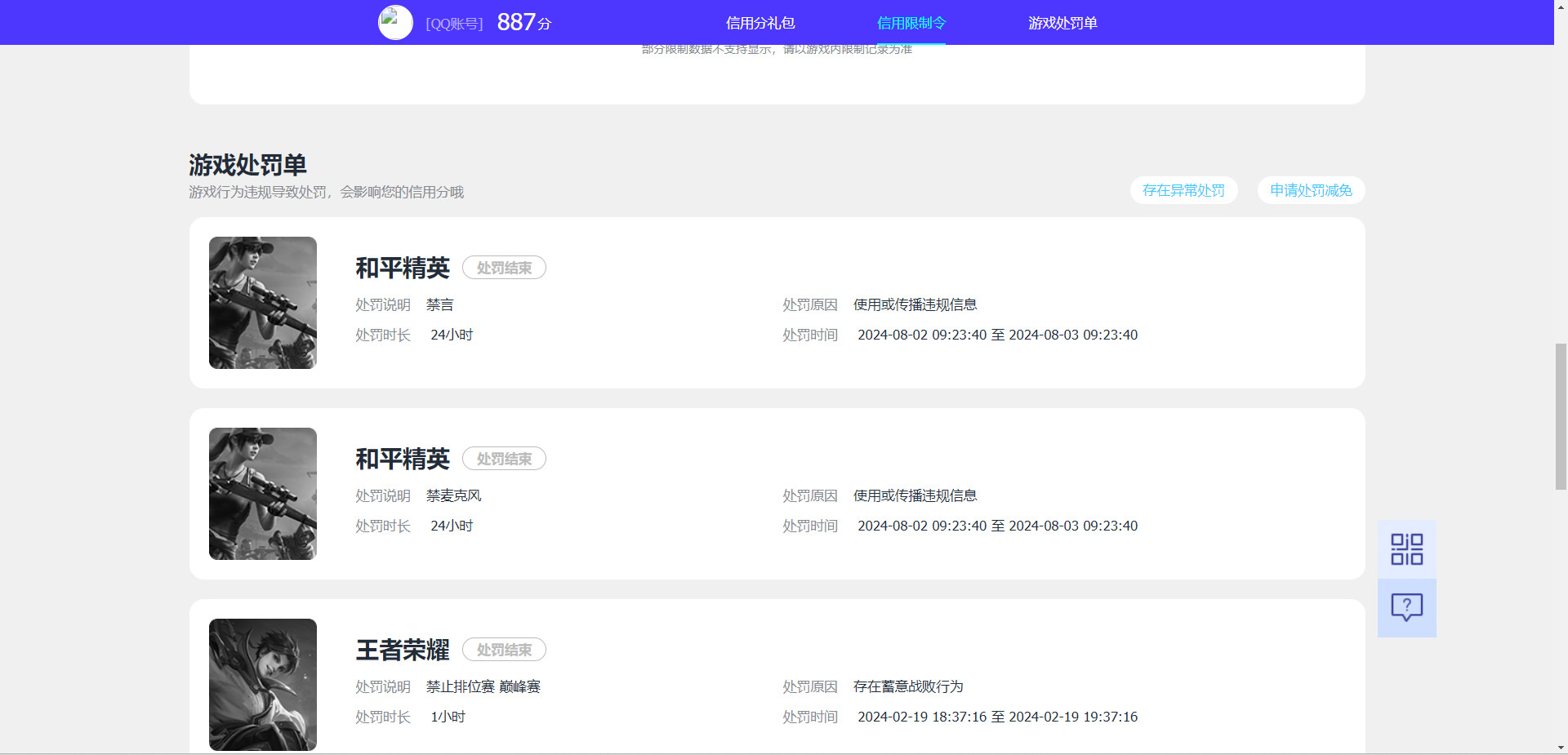Select 存在蓄意战败行为 penalty reason
Viewport: 1568px width, 755px height.
point(908,686)
